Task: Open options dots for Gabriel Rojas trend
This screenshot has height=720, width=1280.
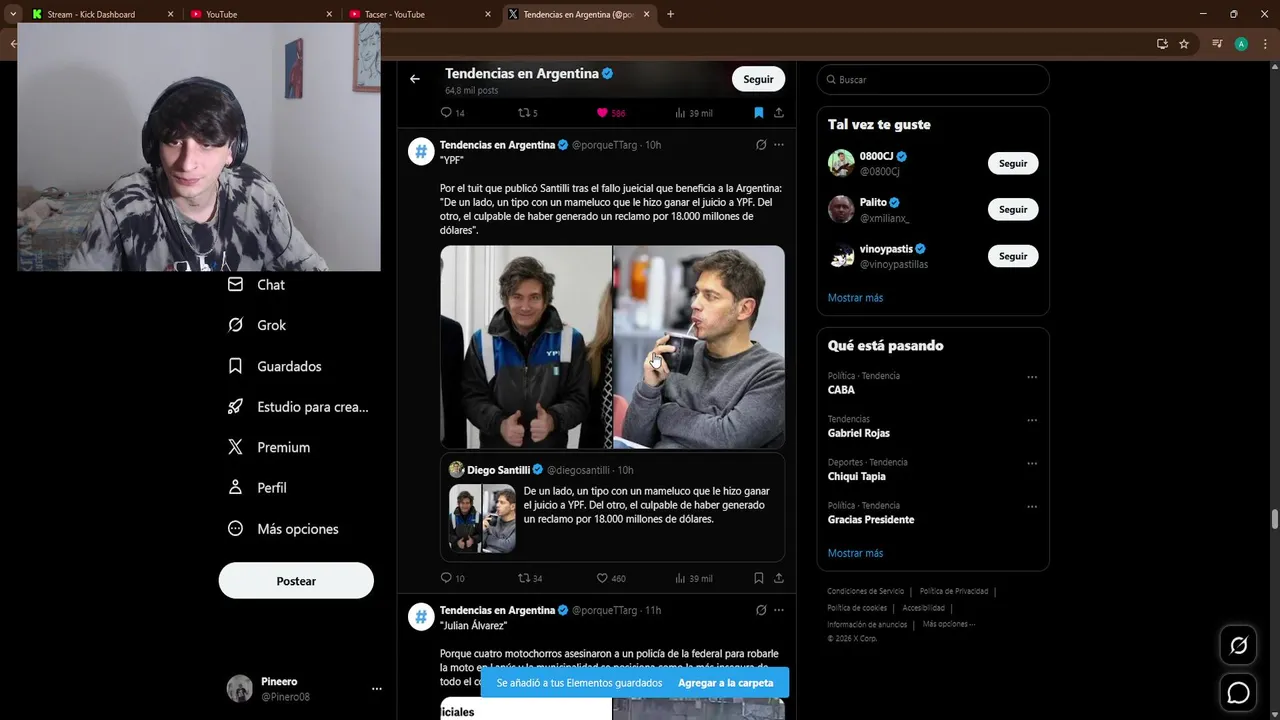Action: (1032, 420)
